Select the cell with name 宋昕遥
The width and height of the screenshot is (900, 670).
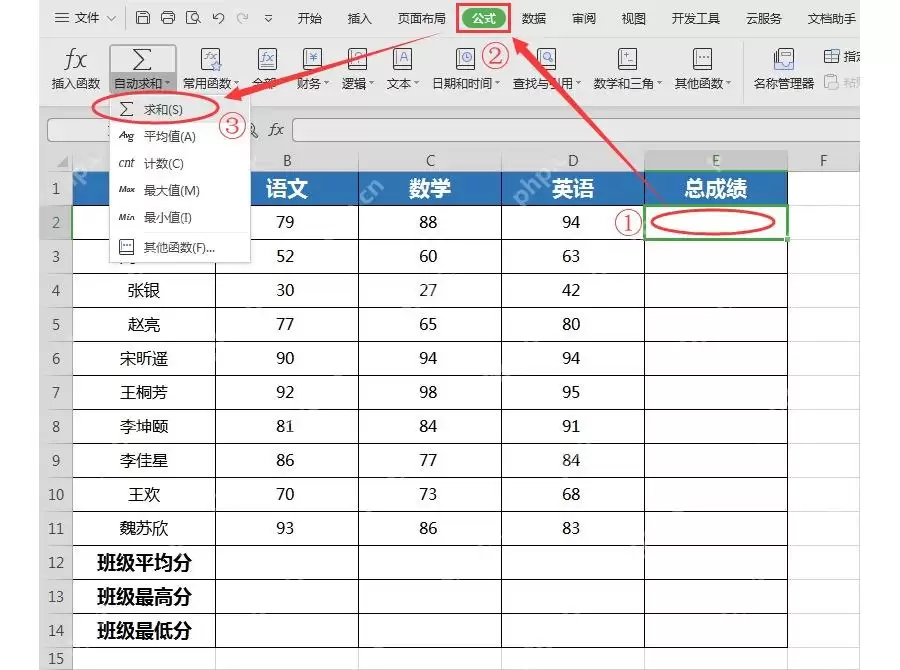(x=143, y=359)
